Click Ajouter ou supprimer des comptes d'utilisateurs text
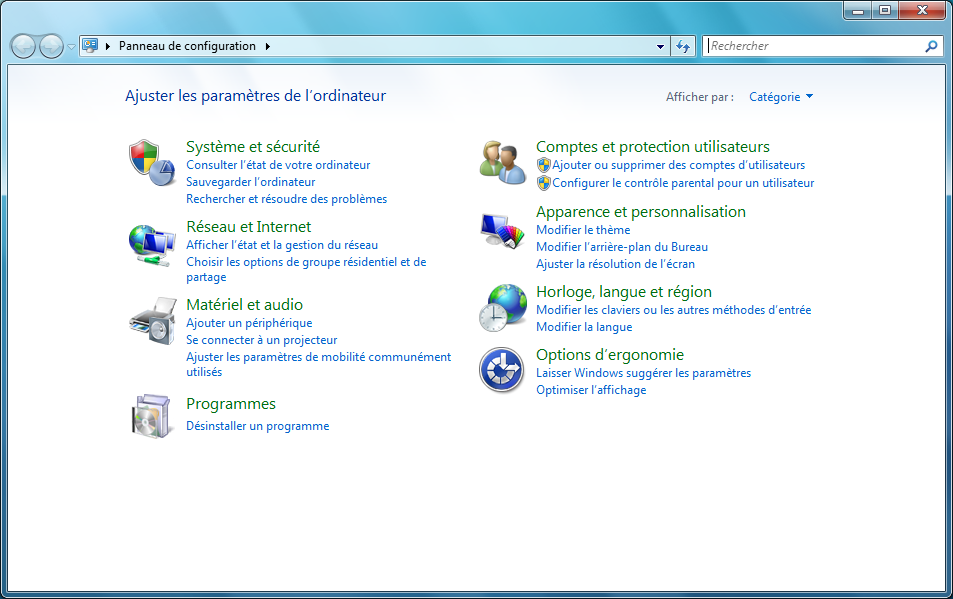Screen dimensions: 953x599 tap(678, 165)
